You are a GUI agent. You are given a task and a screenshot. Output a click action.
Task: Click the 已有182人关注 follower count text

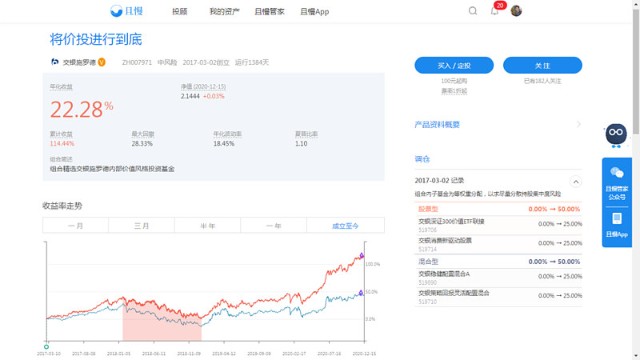(x=542, y=81)
